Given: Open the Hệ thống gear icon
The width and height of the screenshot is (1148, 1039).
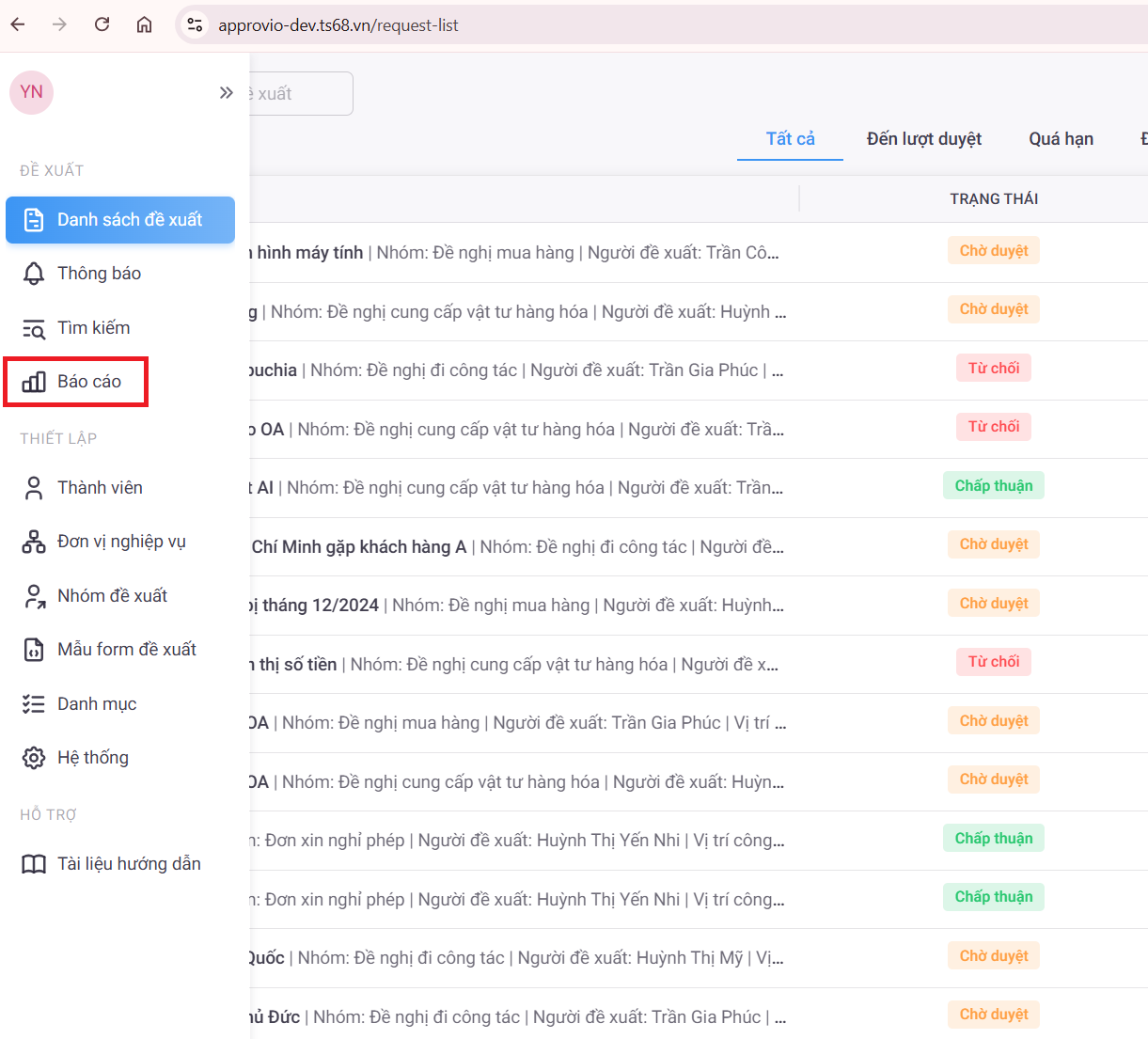Looking at the screenshot, I should 34,758.
